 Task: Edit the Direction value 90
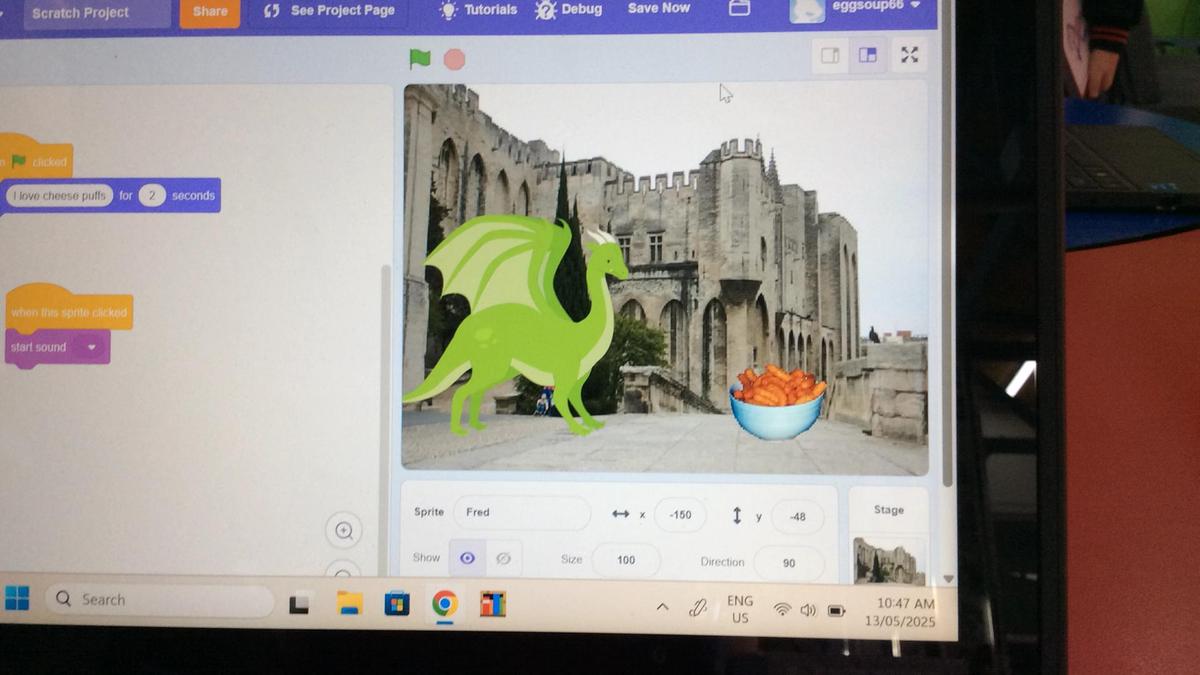click(789, 563)
